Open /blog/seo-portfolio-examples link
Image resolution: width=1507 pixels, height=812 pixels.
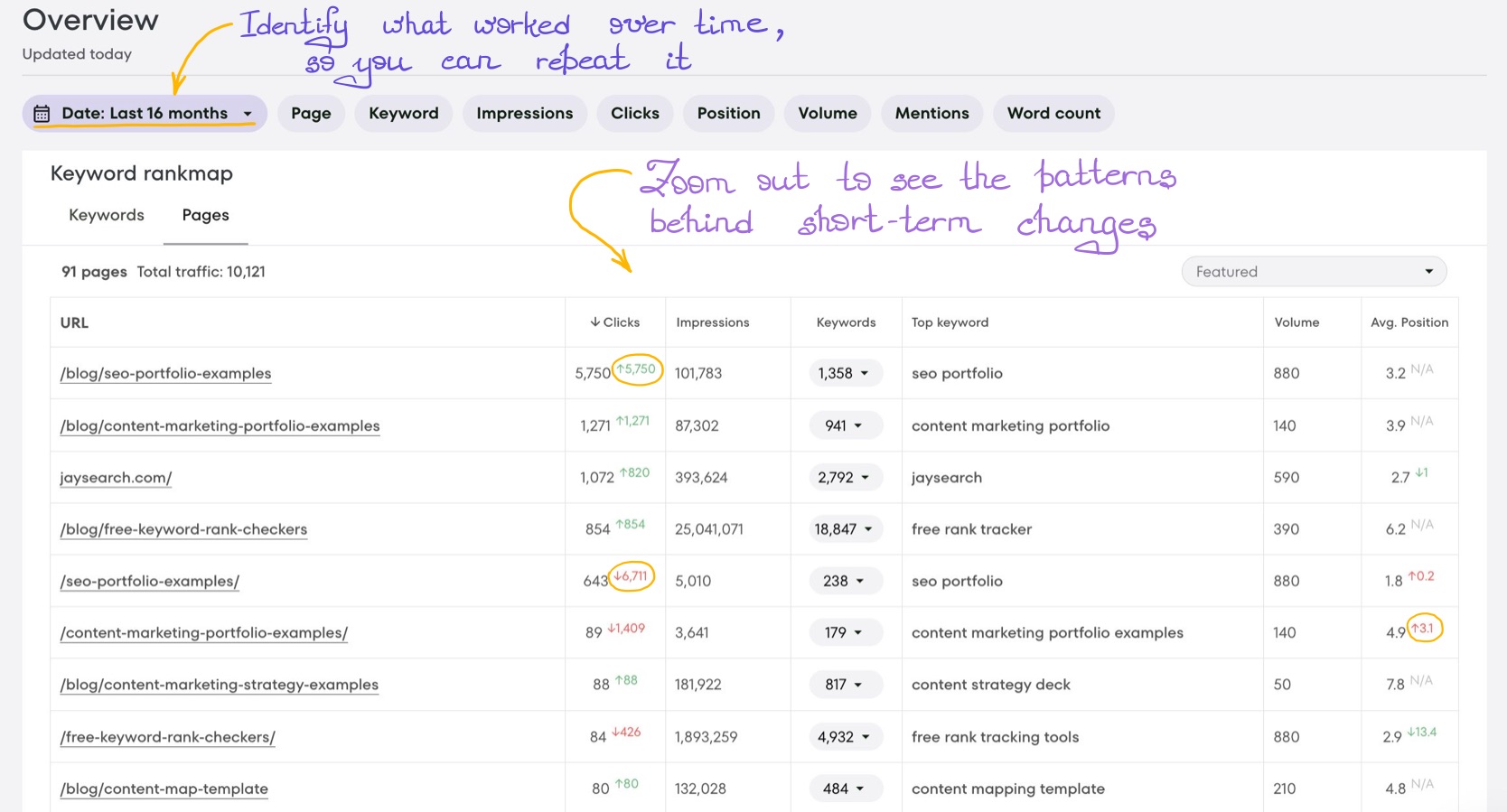(165, 373)
